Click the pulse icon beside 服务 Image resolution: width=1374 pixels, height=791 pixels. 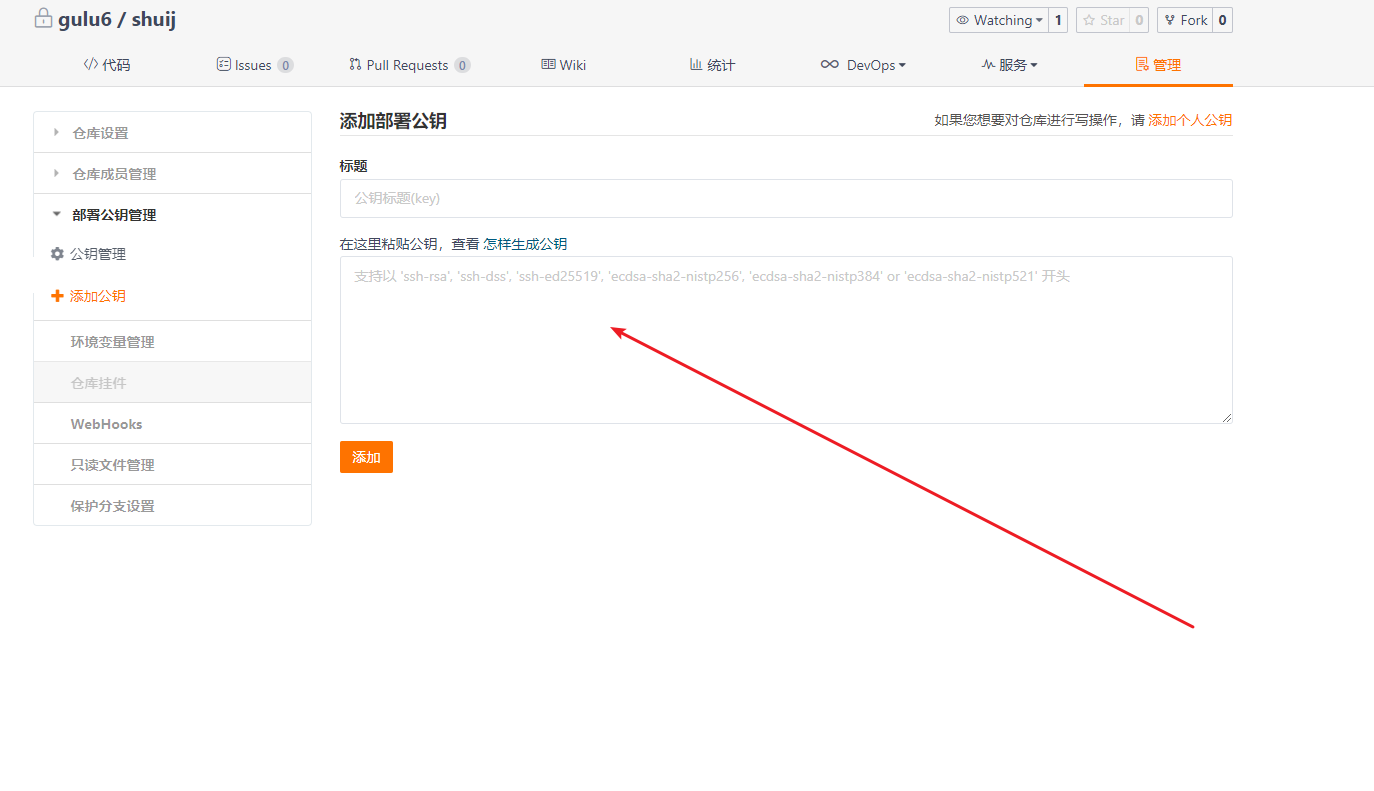988,64
